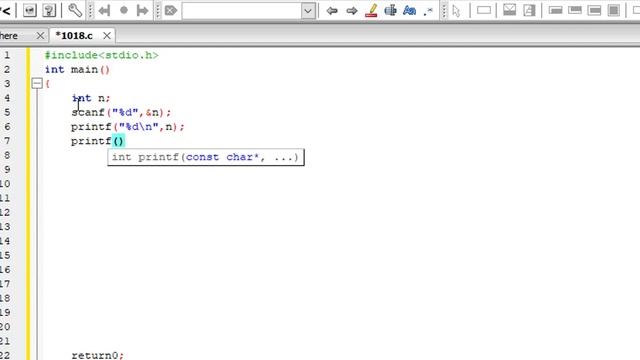Toggle regex '.*' search icon
This screenshot has width=640, height=360.
428,11
